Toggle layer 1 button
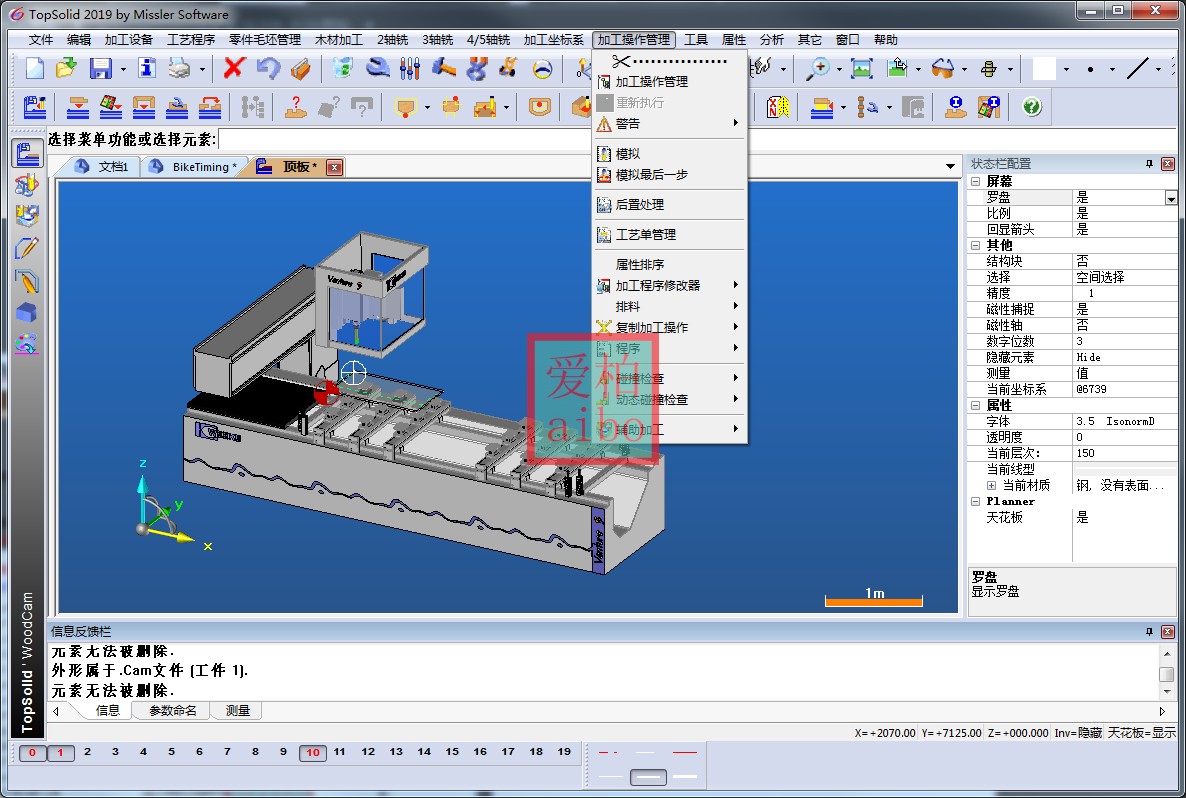 click(x=60, y=753)
